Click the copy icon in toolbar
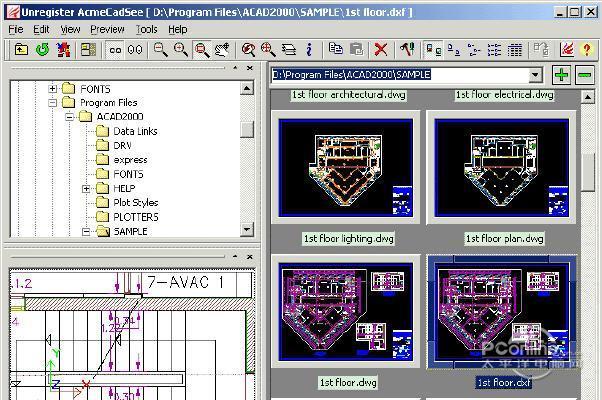The image size is (602, 400). pyautogui.click(x=335, y=49)
